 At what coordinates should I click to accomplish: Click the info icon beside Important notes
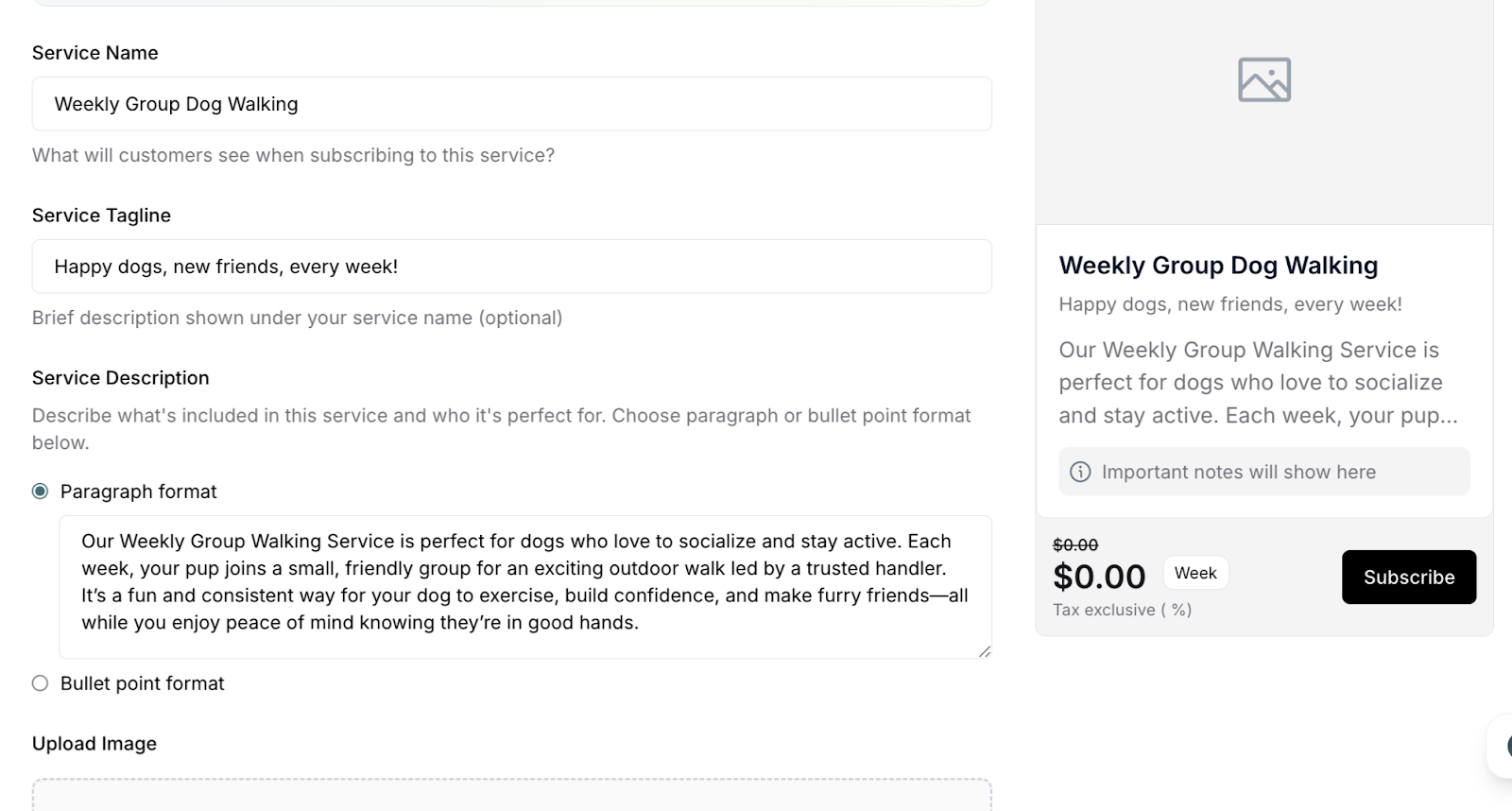point(1080,472)
